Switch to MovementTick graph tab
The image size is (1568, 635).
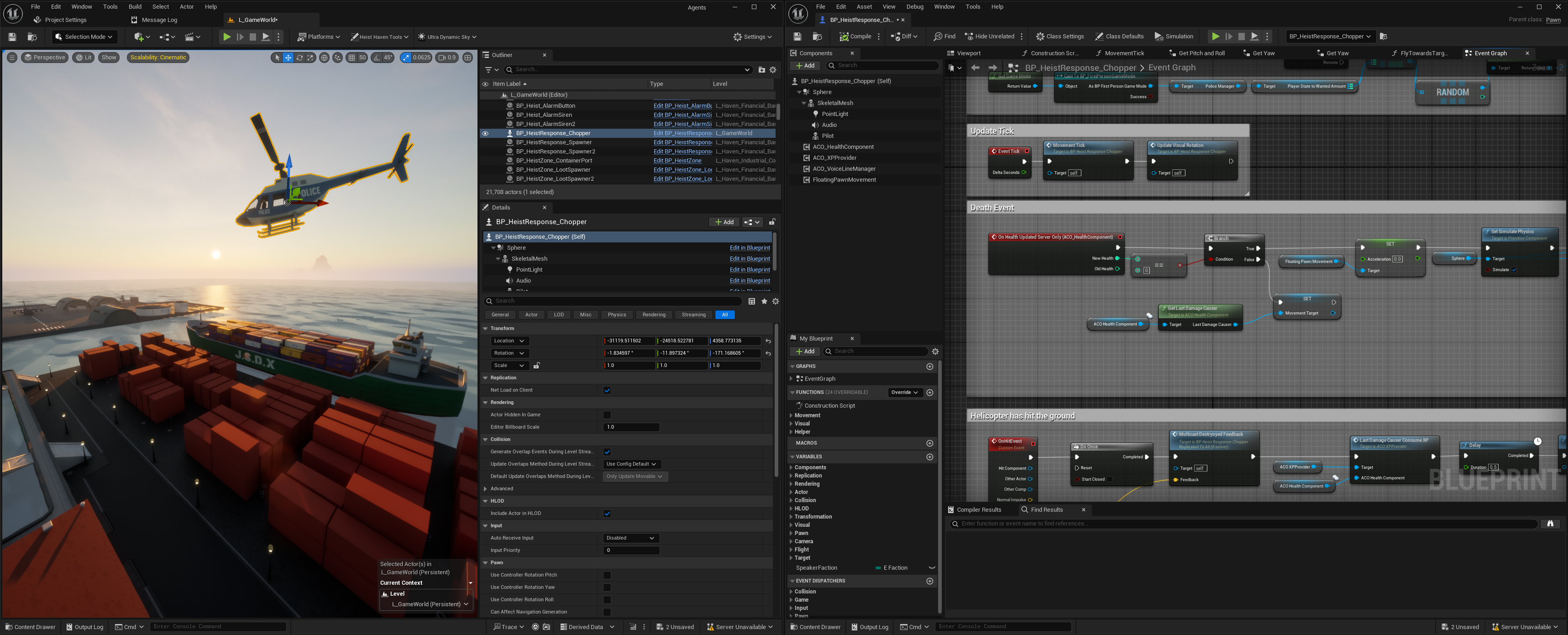pos(1120,53)
